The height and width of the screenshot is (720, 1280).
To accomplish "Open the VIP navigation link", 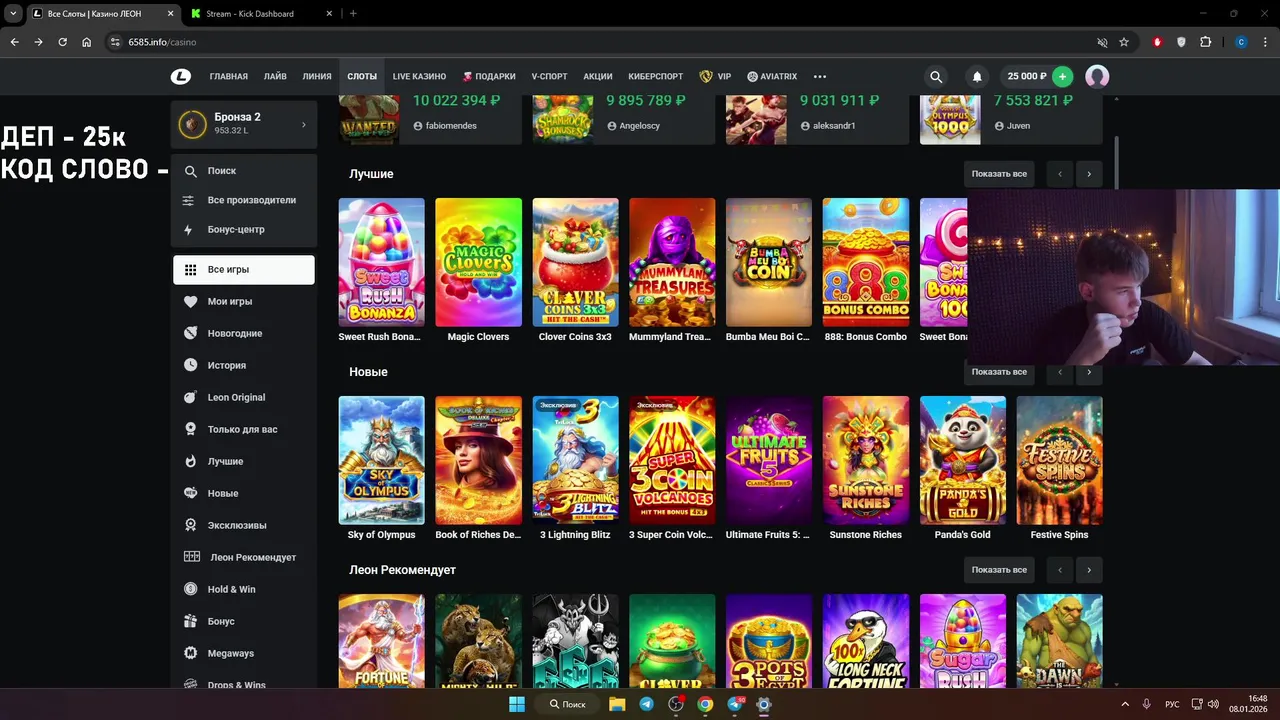I will click(715, 76).
